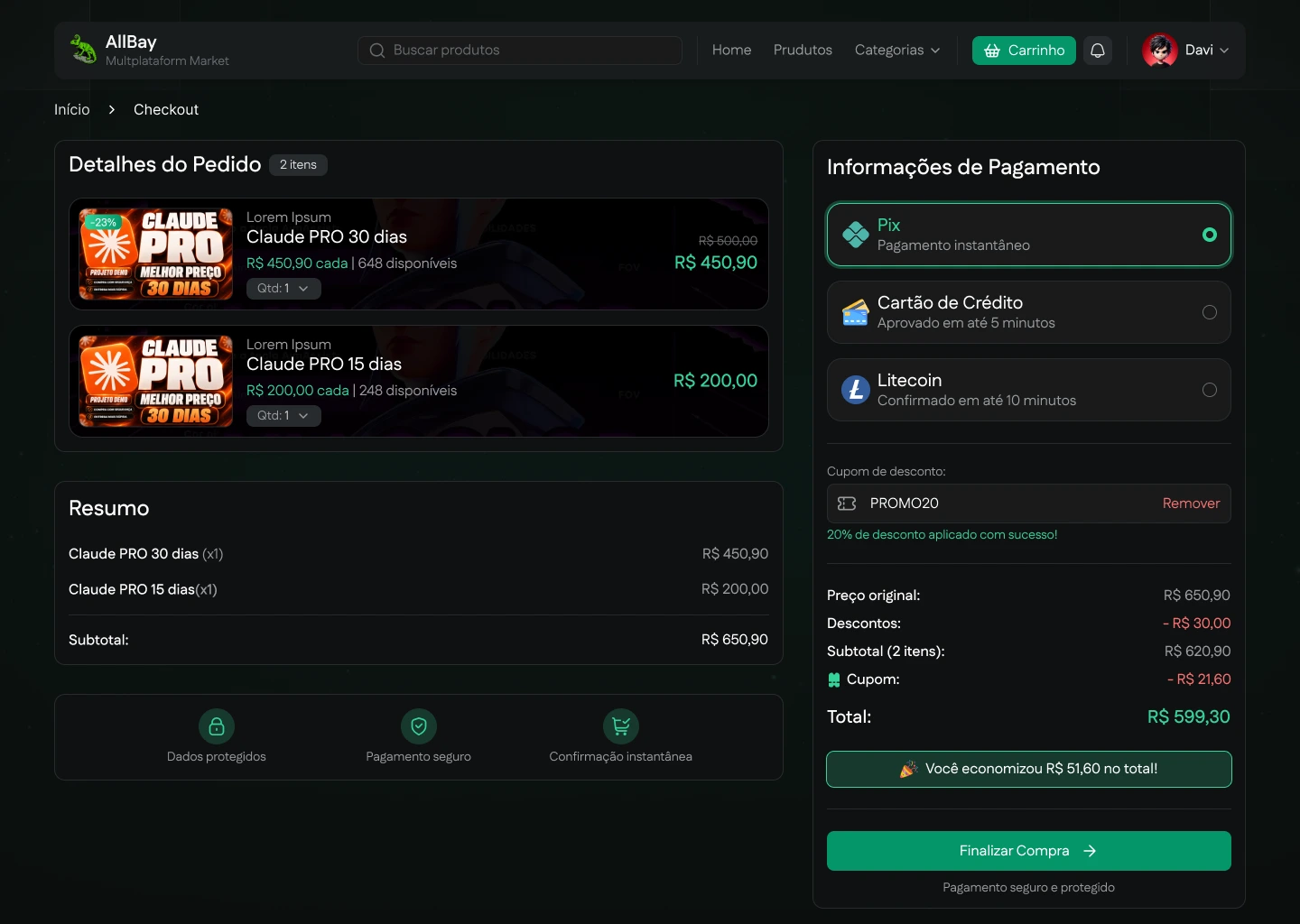Click the Confirmação instantânea cart icon
The width and height of the screenshot is (1300, 924).
621,726
